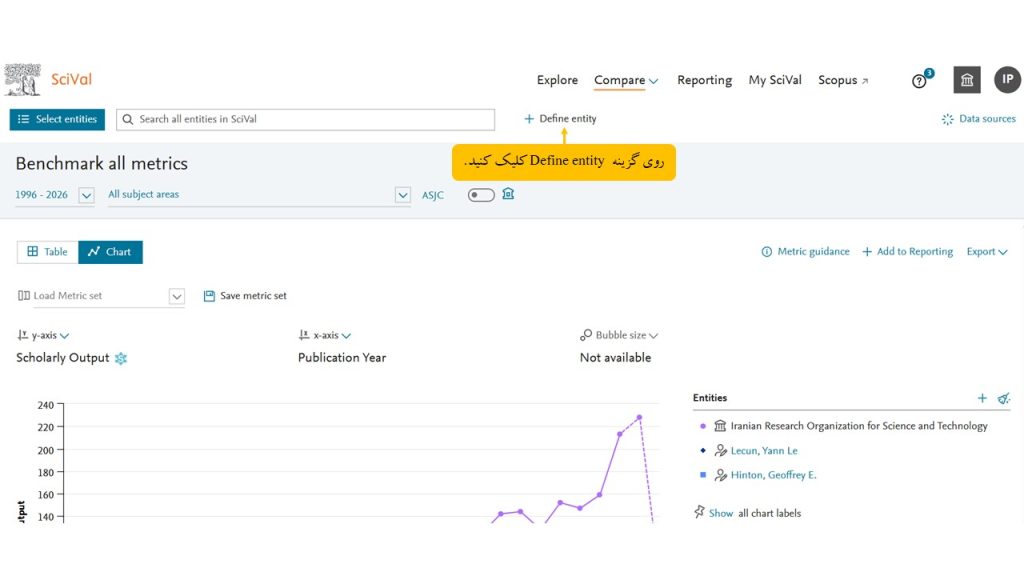1024x576 pixels.
Task: Click the peak data point on the chart
Action: pyautogui.click(x=639, y=417)
